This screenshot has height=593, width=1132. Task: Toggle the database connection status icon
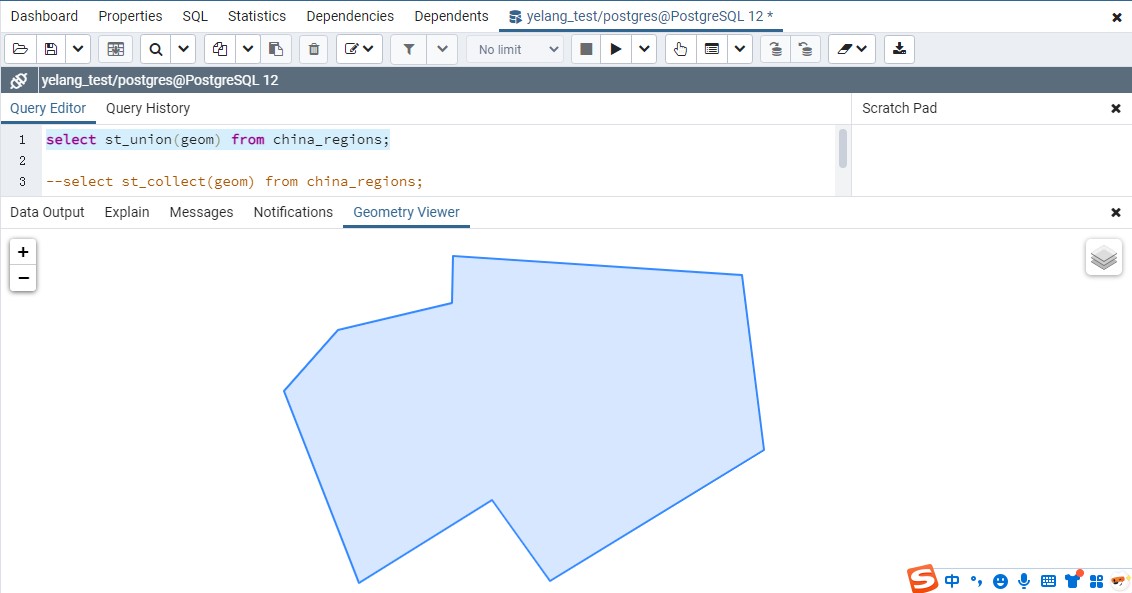(x=18, y=80)
